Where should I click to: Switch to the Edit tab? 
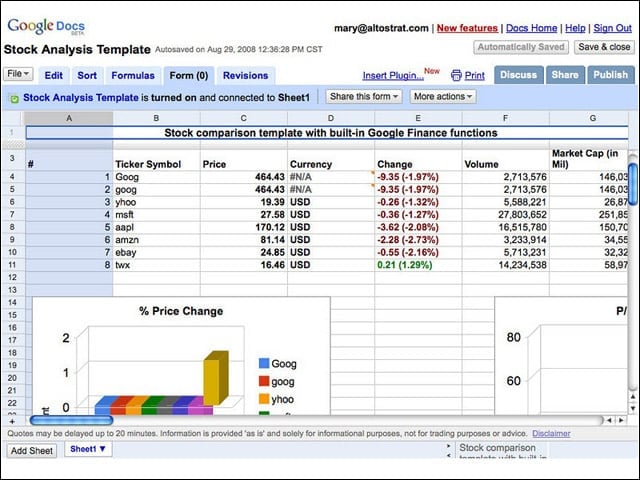point(53,76)
